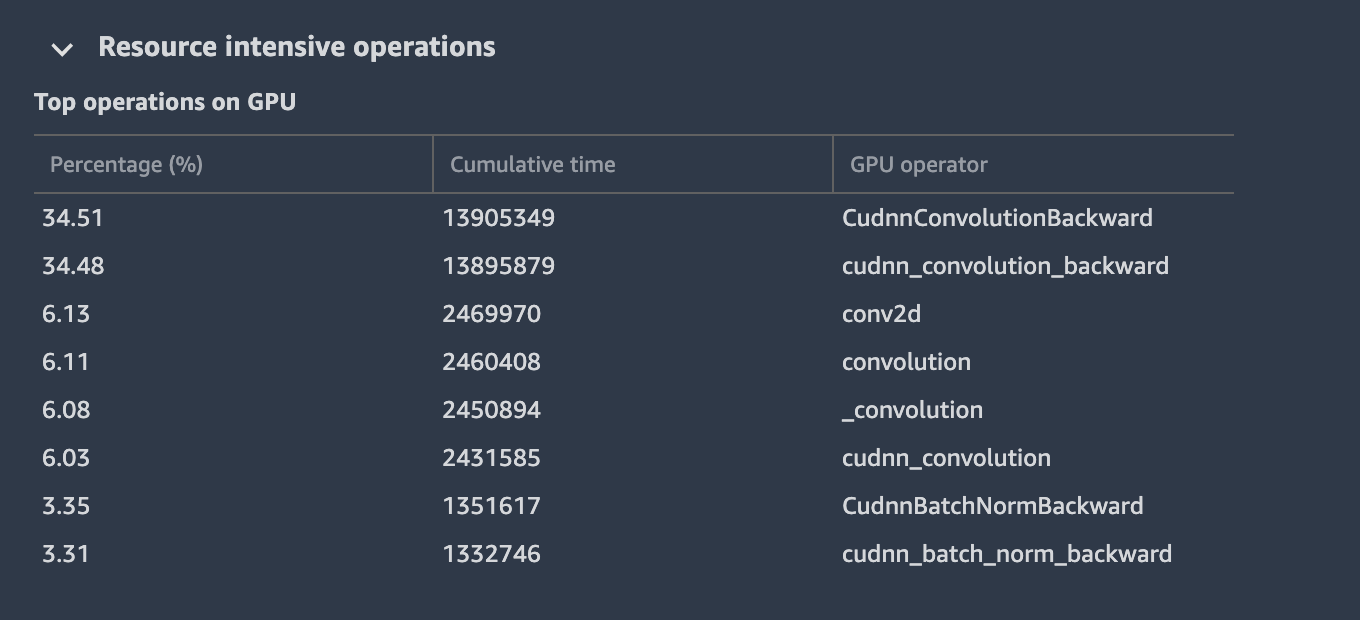Image resolution: width=1360 pixels, height=620 pixels.
Task: Click the 3.35 percentage cell
Action: click(x=66, y=506)
